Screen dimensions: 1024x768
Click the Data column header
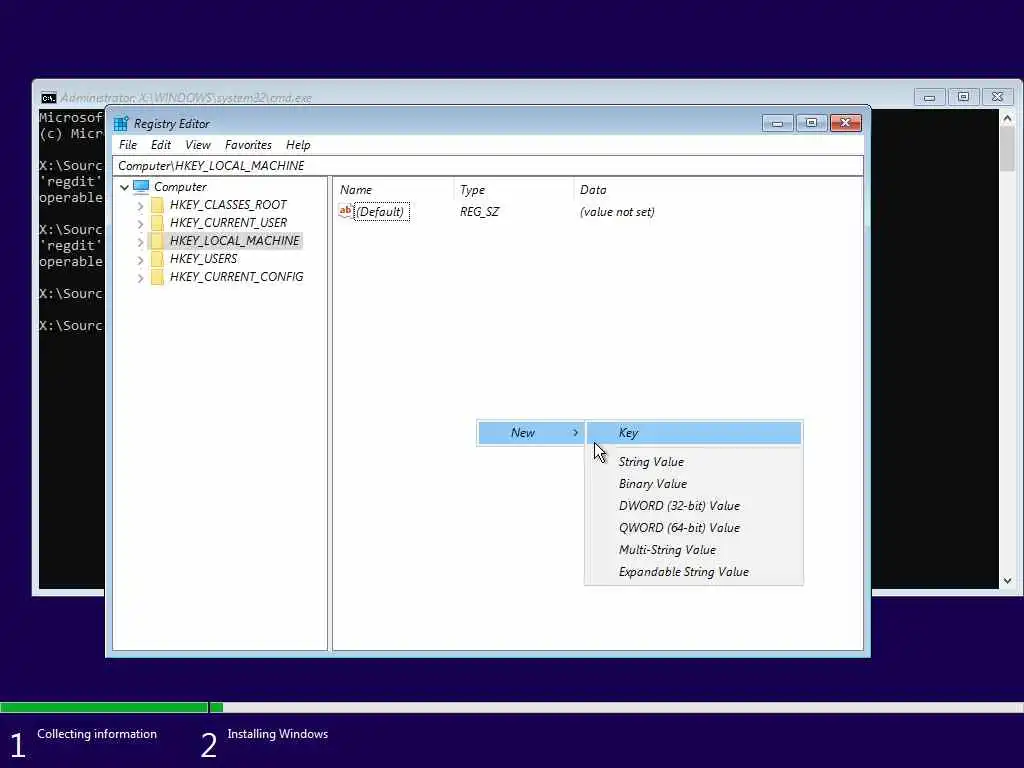[717, 190]
